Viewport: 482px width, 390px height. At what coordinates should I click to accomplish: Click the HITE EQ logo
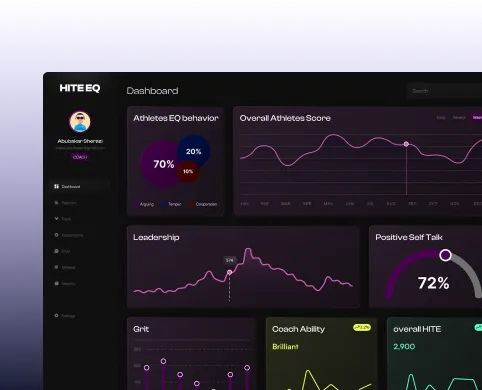[x=80, y=88]
